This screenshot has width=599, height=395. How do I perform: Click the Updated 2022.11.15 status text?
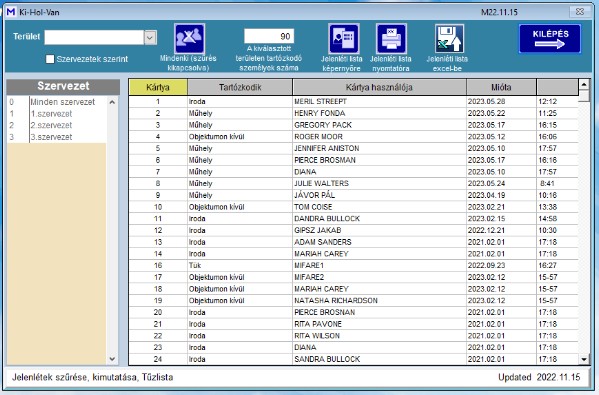click(539, 377)
